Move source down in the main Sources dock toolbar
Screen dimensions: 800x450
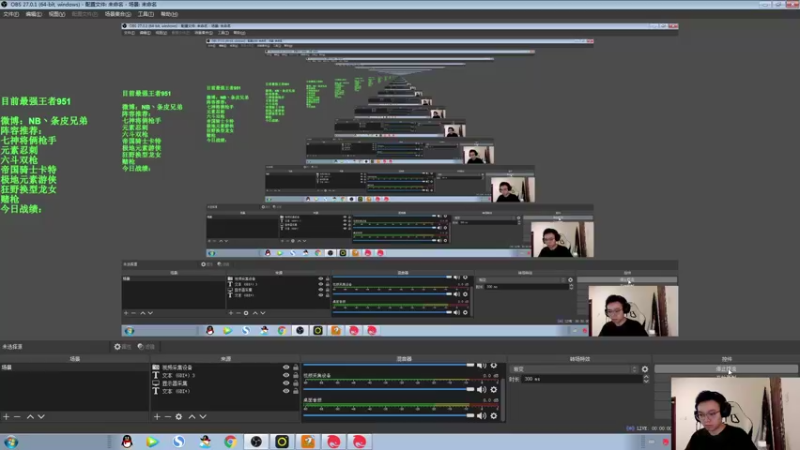pos(203,417)
